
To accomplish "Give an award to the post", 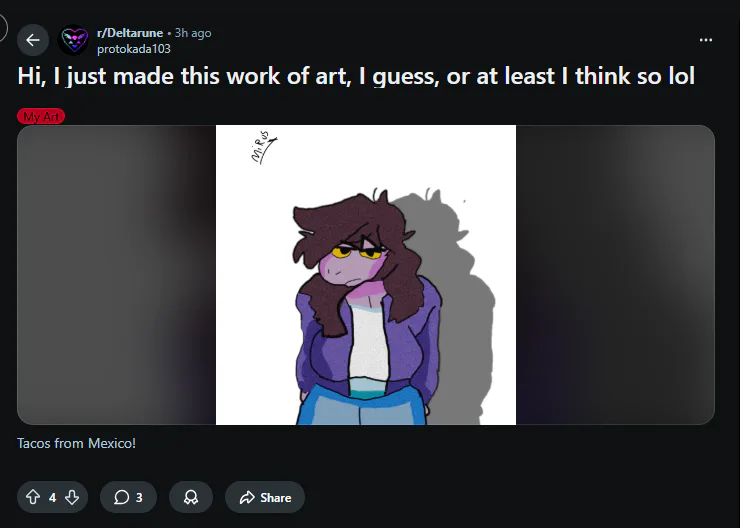I will pyautogui.click(x=191, y=497).
